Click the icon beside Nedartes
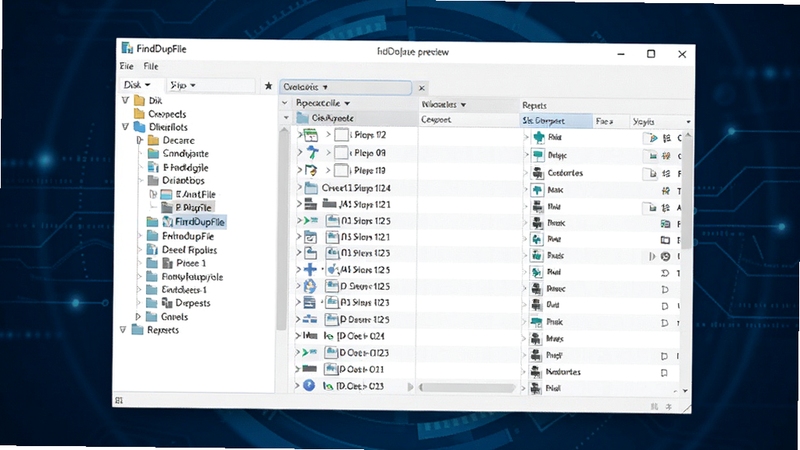The image size is (800, 450). pyautogui.click(x=536, y=371)
